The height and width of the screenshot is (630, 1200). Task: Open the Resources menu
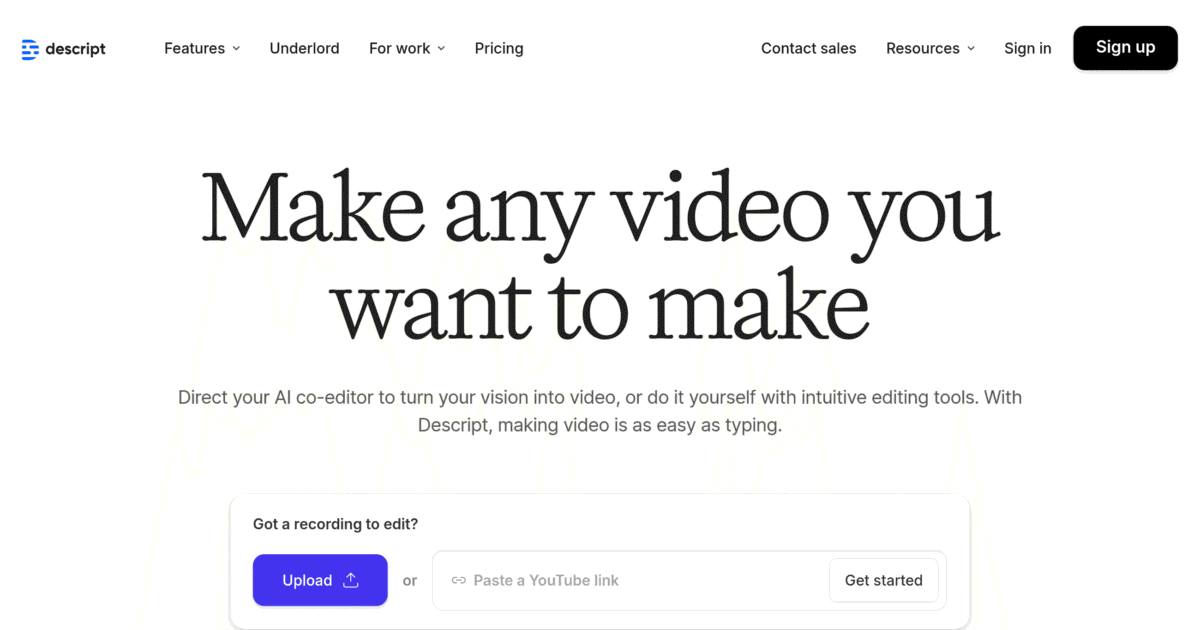922,48
